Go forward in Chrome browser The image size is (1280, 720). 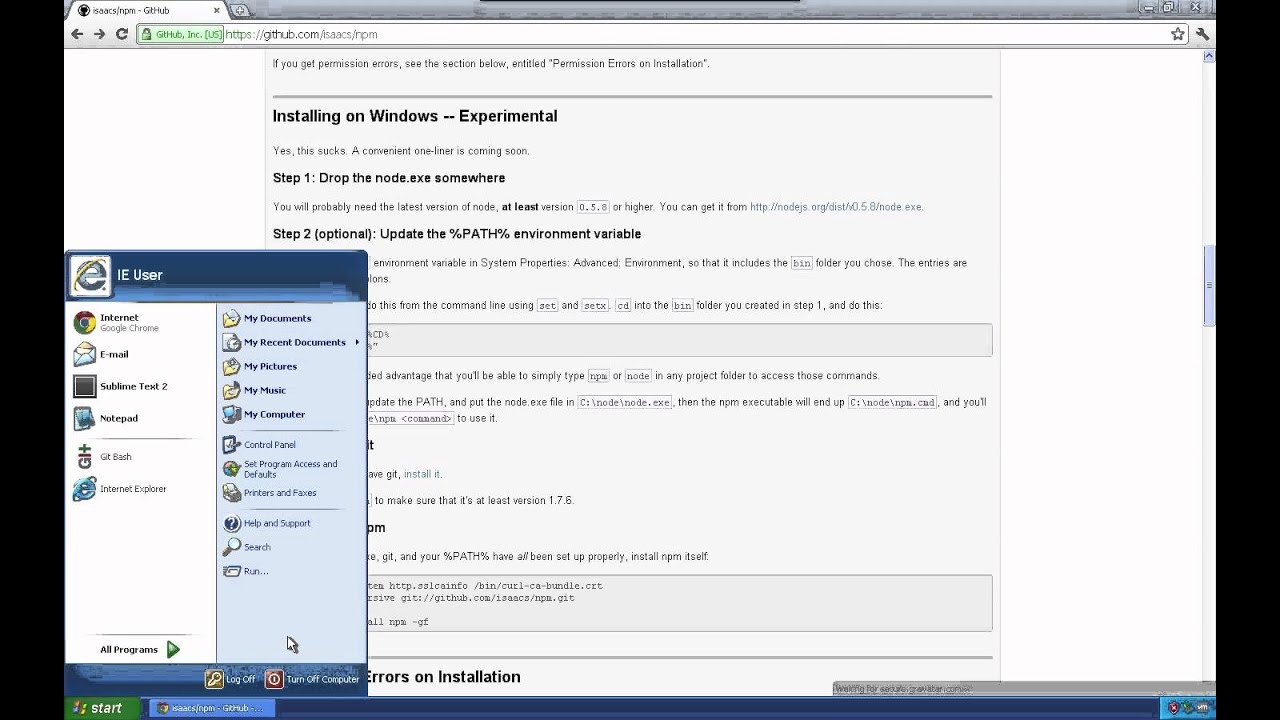coord(99,34)
